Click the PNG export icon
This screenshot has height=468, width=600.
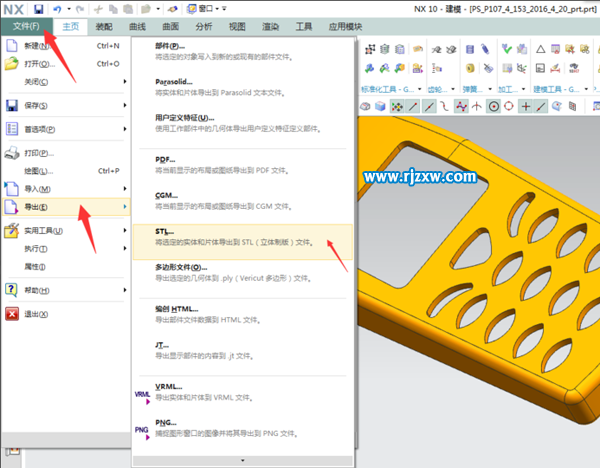tap(141, 430)
